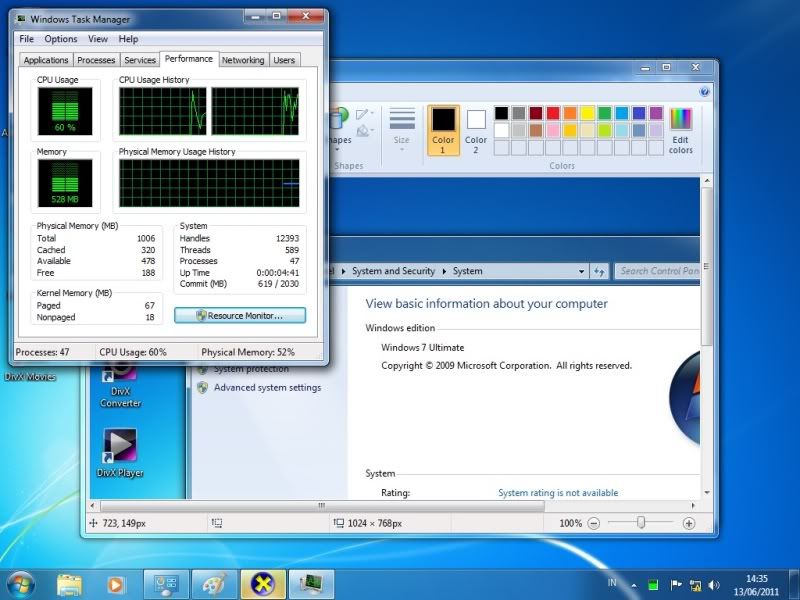Open the shape Fill dropdown in Paint
The height and width of the screenshot is (600, 800).
click(x=365, y=131)
